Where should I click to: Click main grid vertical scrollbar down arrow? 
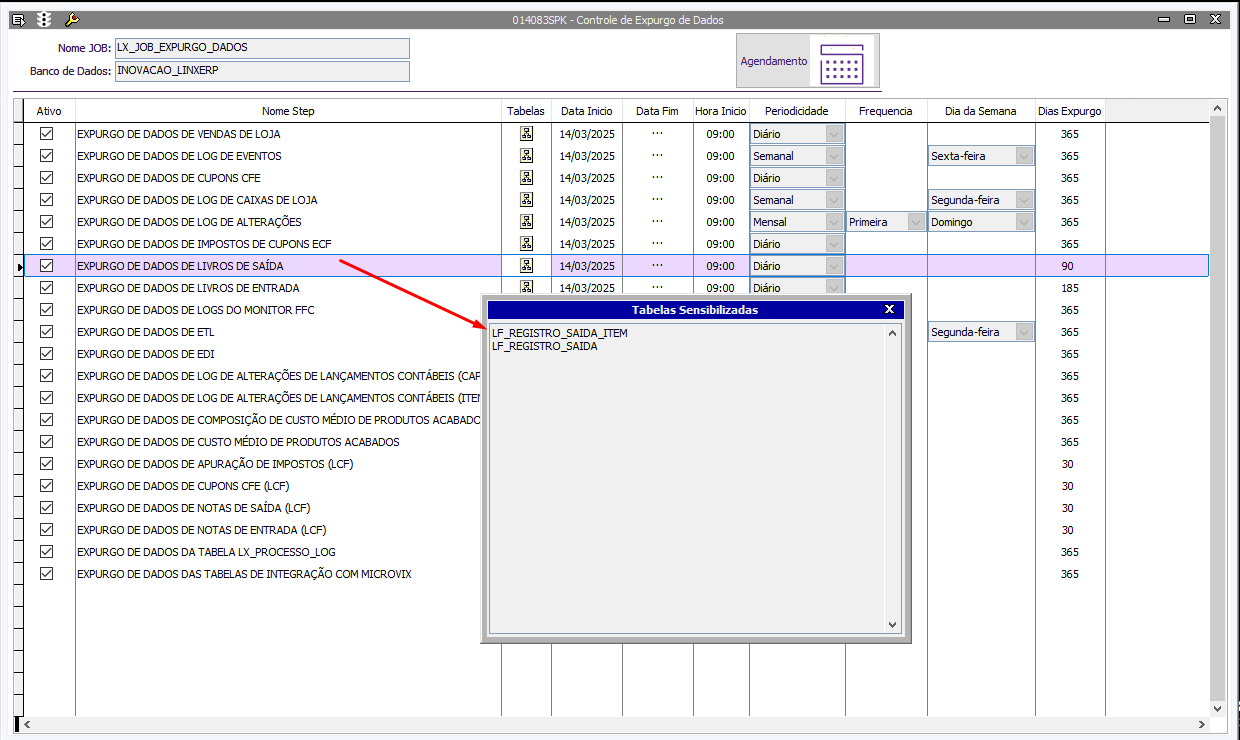pos(1217,708)
